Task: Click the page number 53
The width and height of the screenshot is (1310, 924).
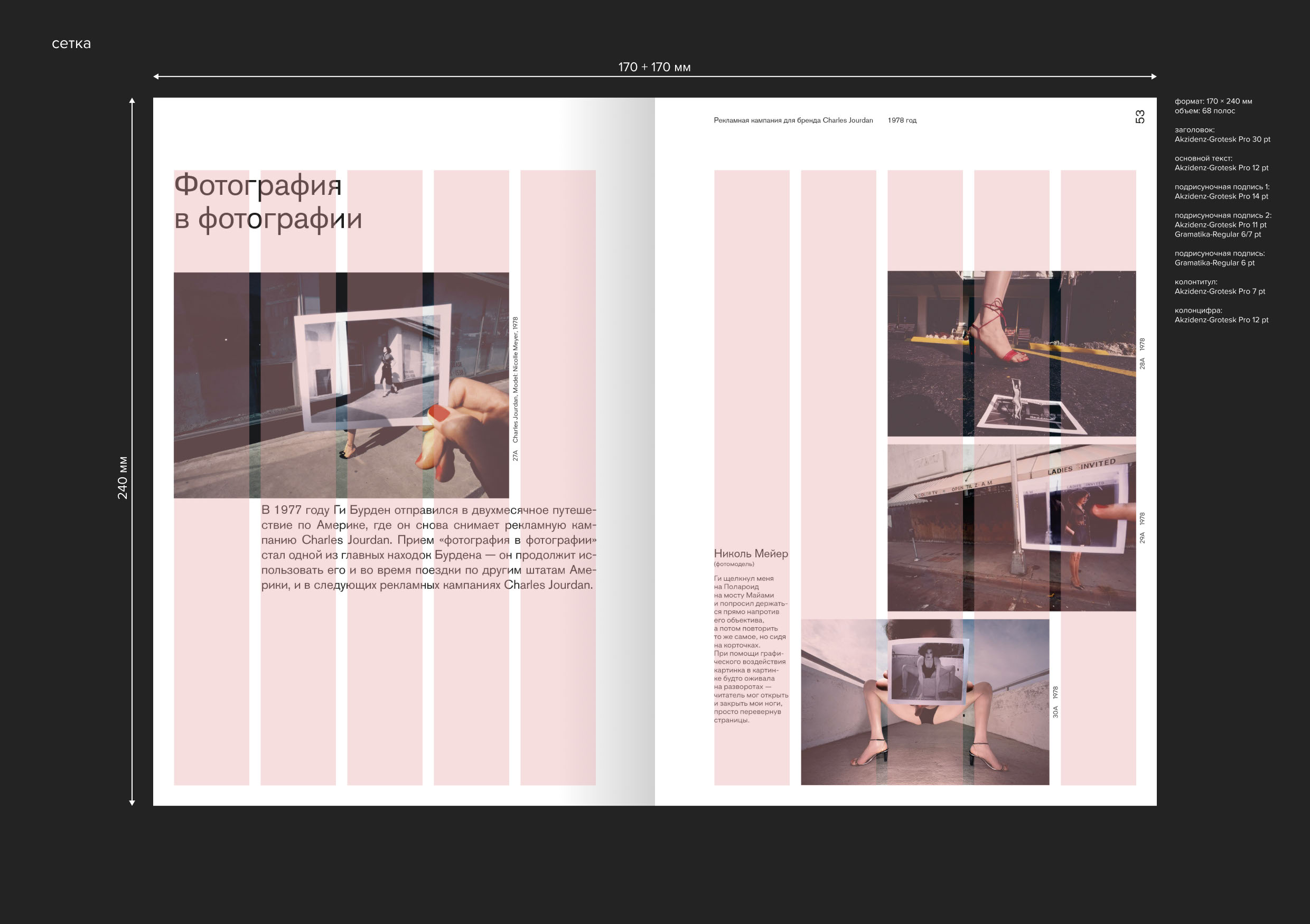Action: [1139, 116]
